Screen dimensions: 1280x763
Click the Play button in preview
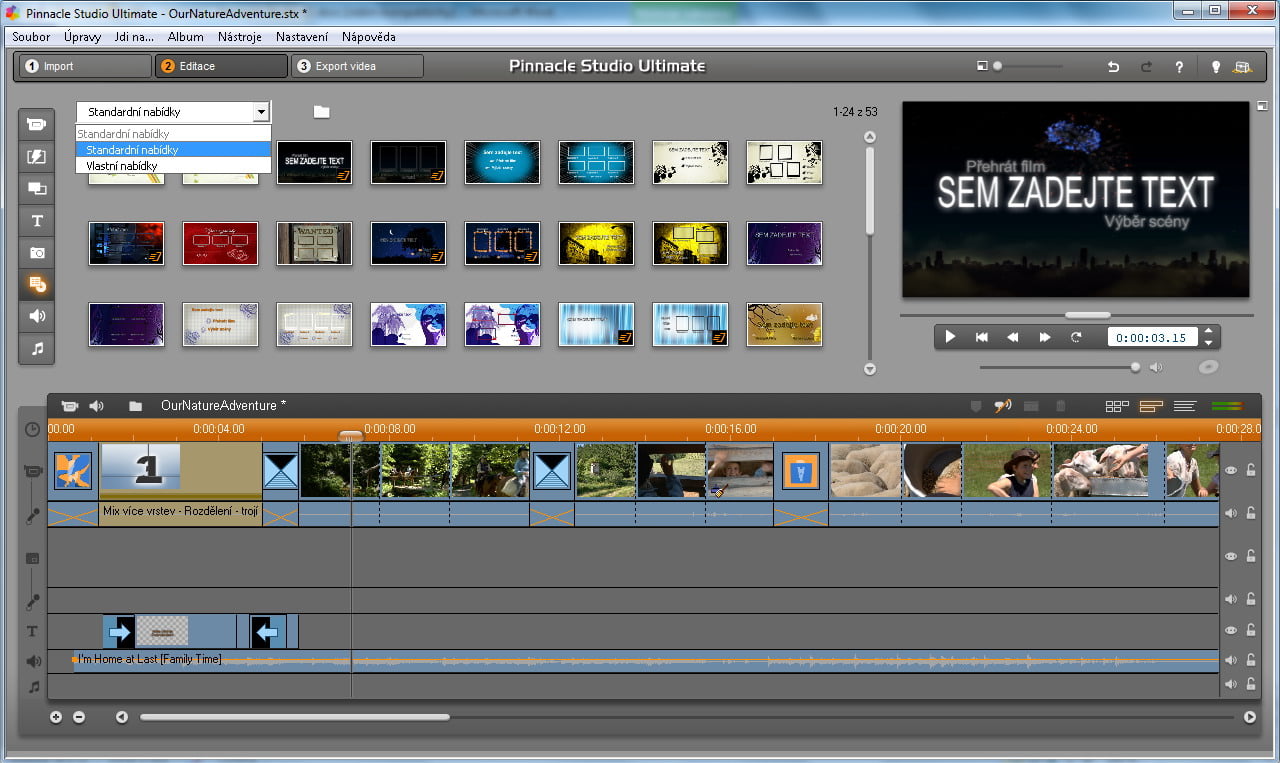click(x=950, y=337)
